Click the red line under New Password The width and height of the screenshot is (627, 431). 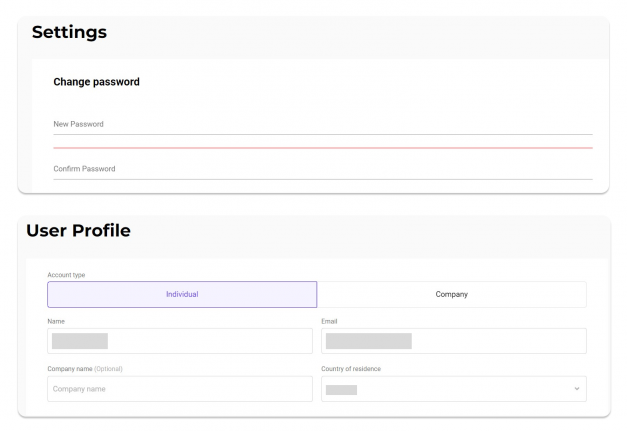[323, 148]
